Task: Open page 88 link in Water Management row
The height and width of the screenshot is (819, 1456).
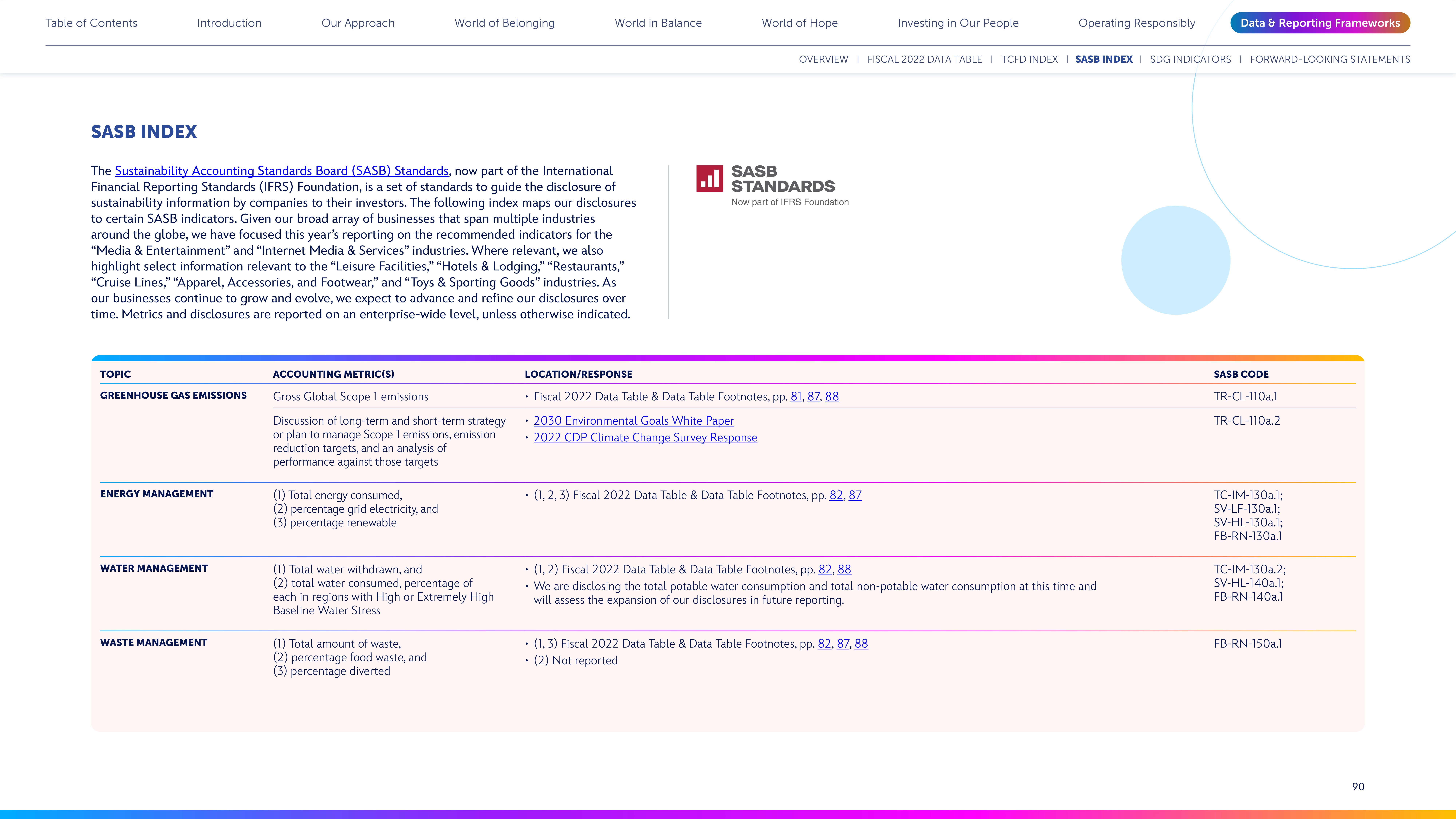Action: pyautogui.click(x=844, y=570)
